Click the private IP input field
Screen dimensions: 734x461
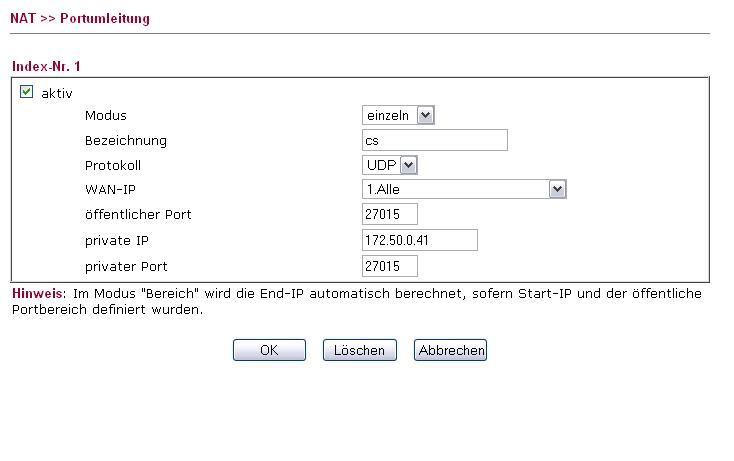tap(420, 241)
